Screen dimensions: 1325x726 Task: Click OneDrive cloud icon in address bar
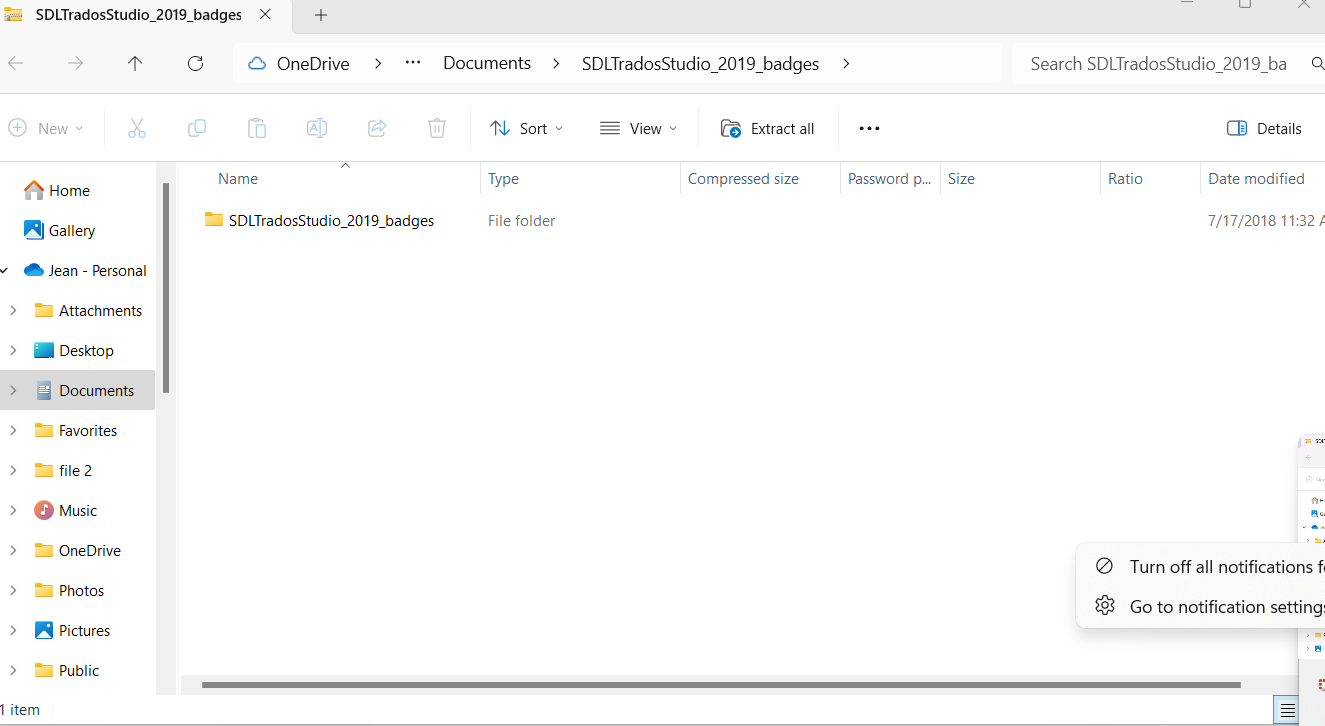[257, 63]
